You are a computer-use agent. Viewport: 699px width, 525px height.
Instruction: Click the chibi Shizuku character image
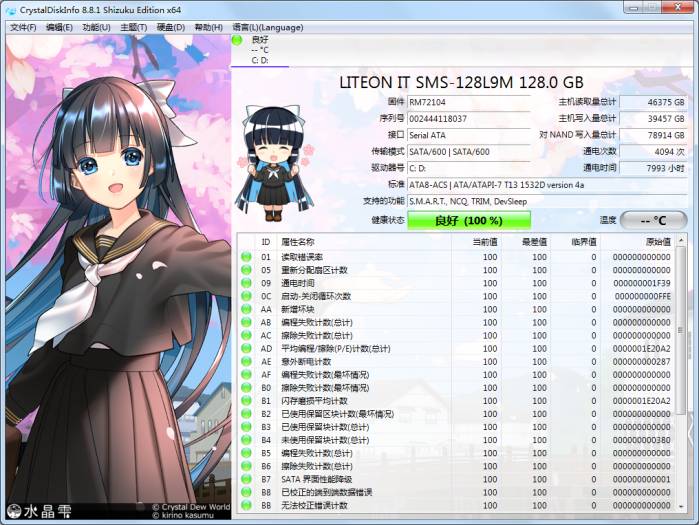click(275, 163)
